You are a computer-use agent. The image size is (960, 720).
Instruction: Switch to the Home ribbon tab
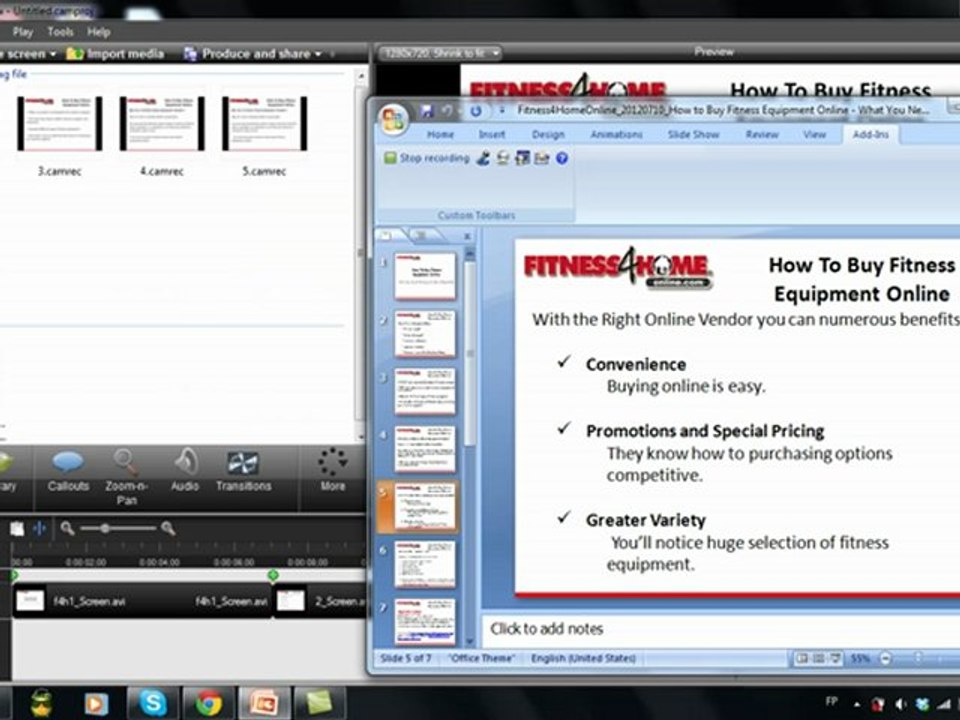pyautogui.click(x=440, y=134)
